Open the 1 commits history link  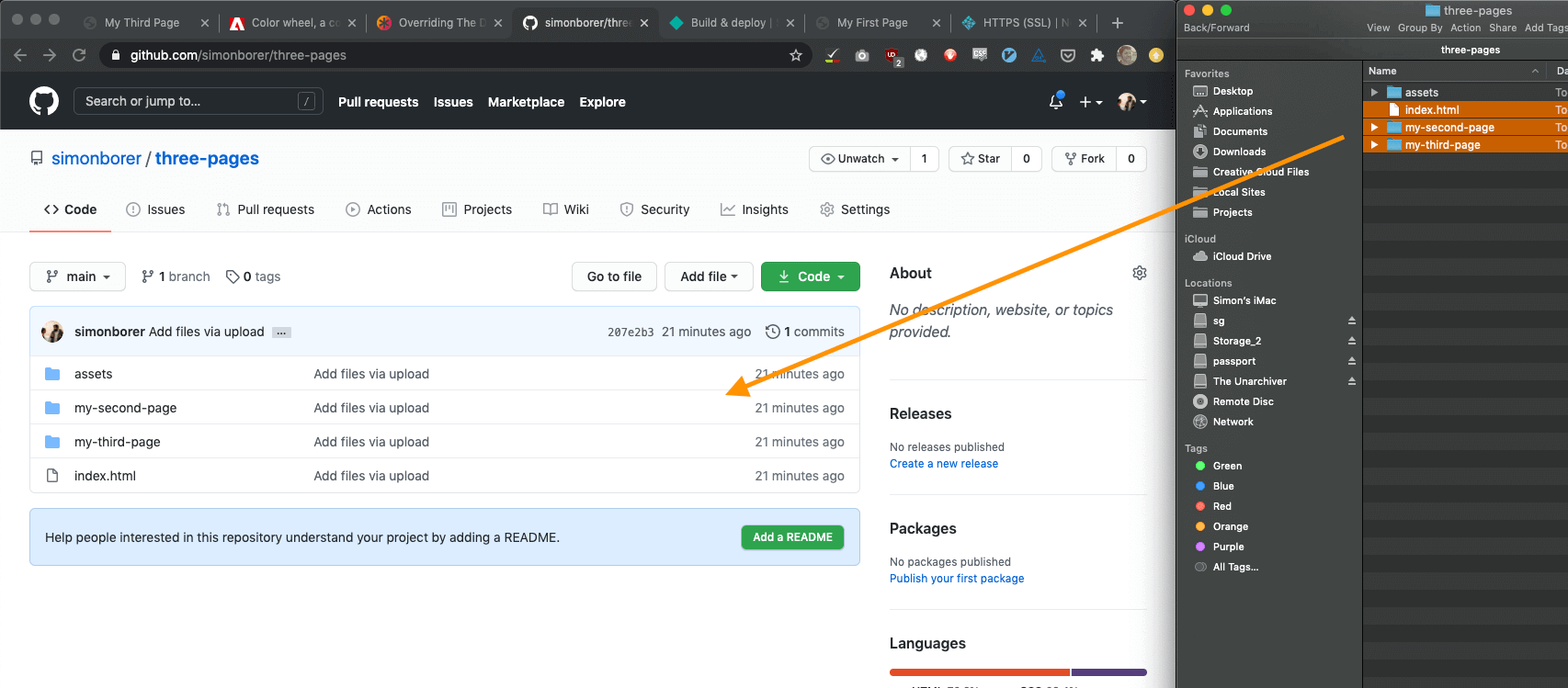805,332
